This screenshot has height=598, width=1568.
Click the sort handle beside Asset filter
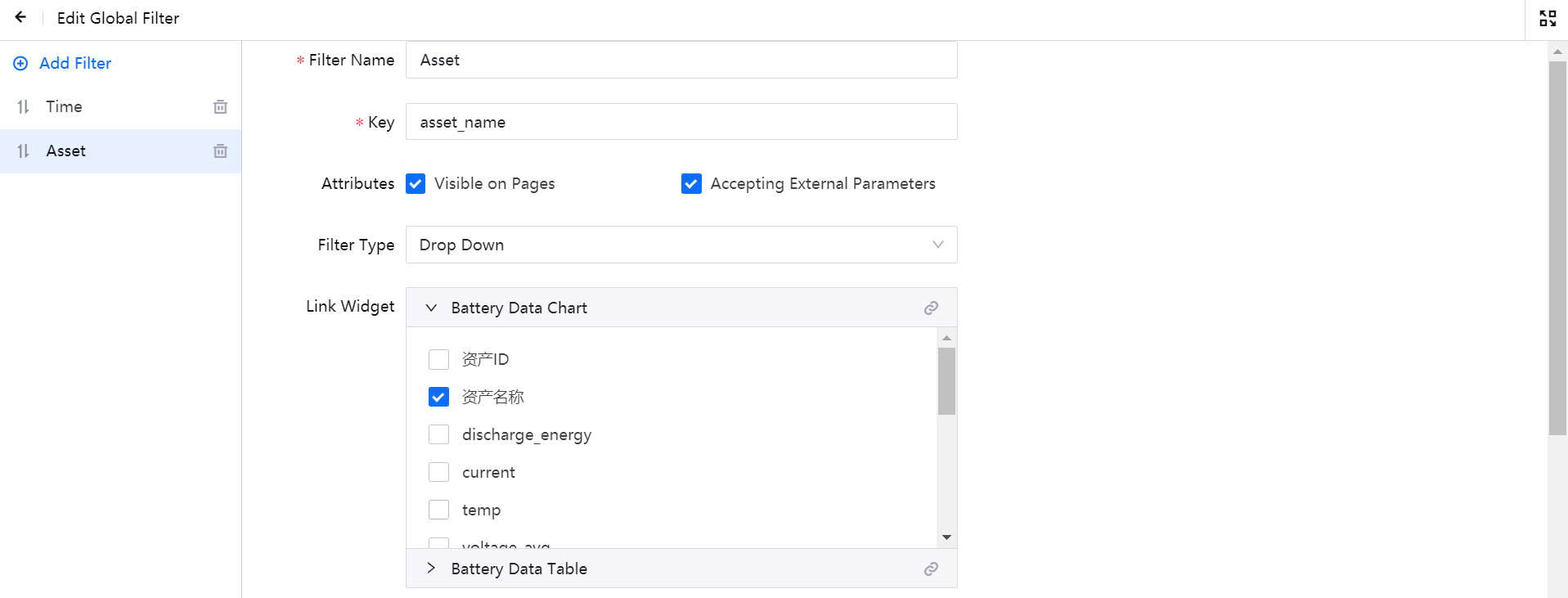[23, 151]
